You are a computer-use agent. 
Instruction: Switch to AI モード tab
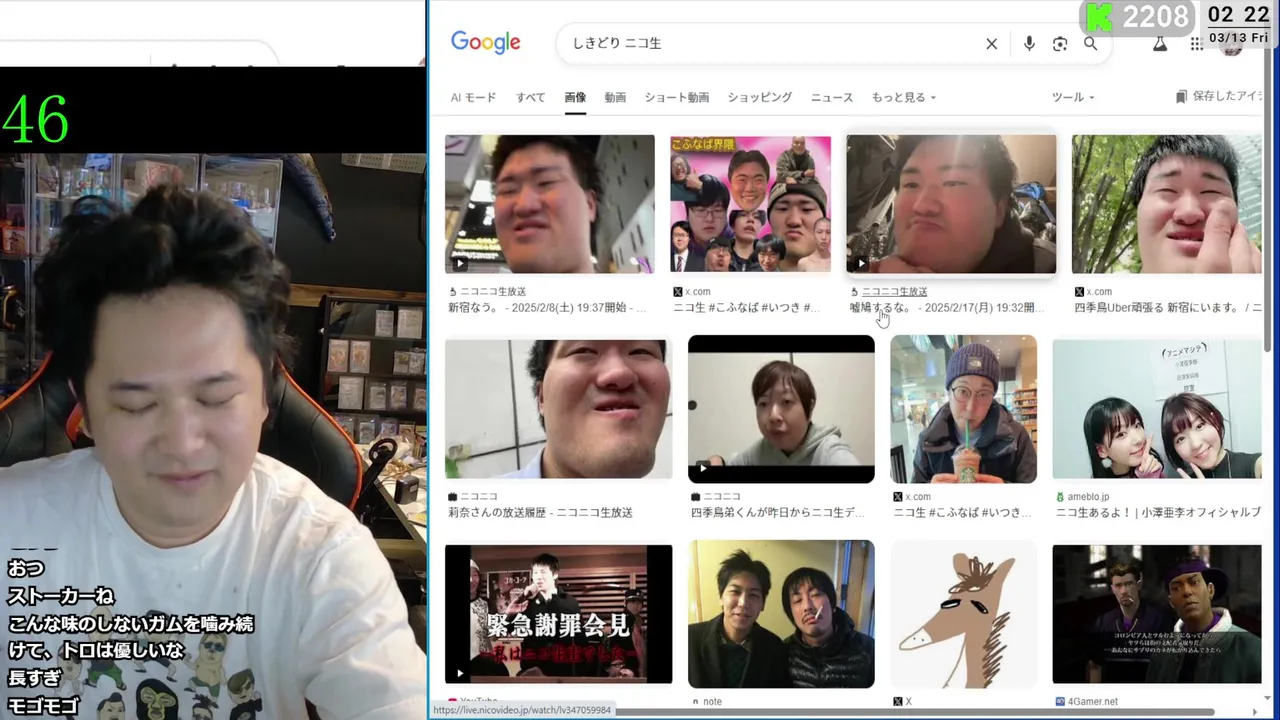click(x=473, y=97)
